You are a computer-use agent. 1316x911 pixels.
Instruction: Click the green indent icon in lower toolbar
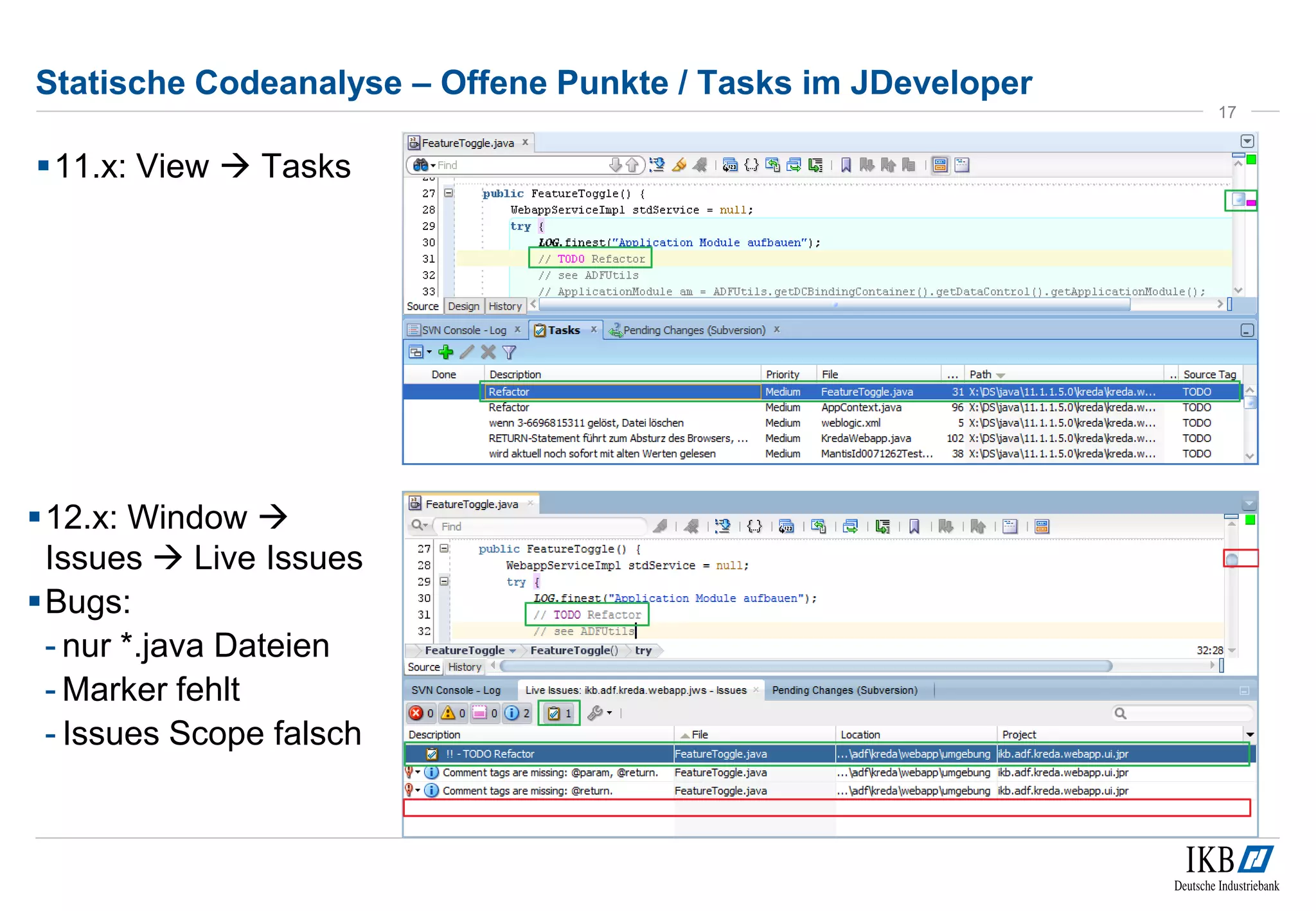point(883,526)
